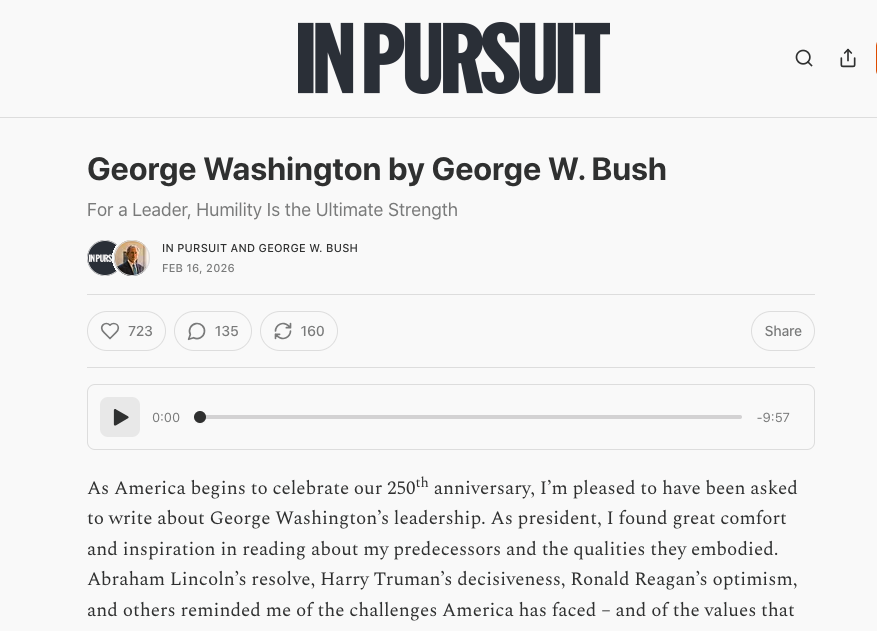
Task: Click the In Pursuit publication avatar
Action: coord(103,258)
